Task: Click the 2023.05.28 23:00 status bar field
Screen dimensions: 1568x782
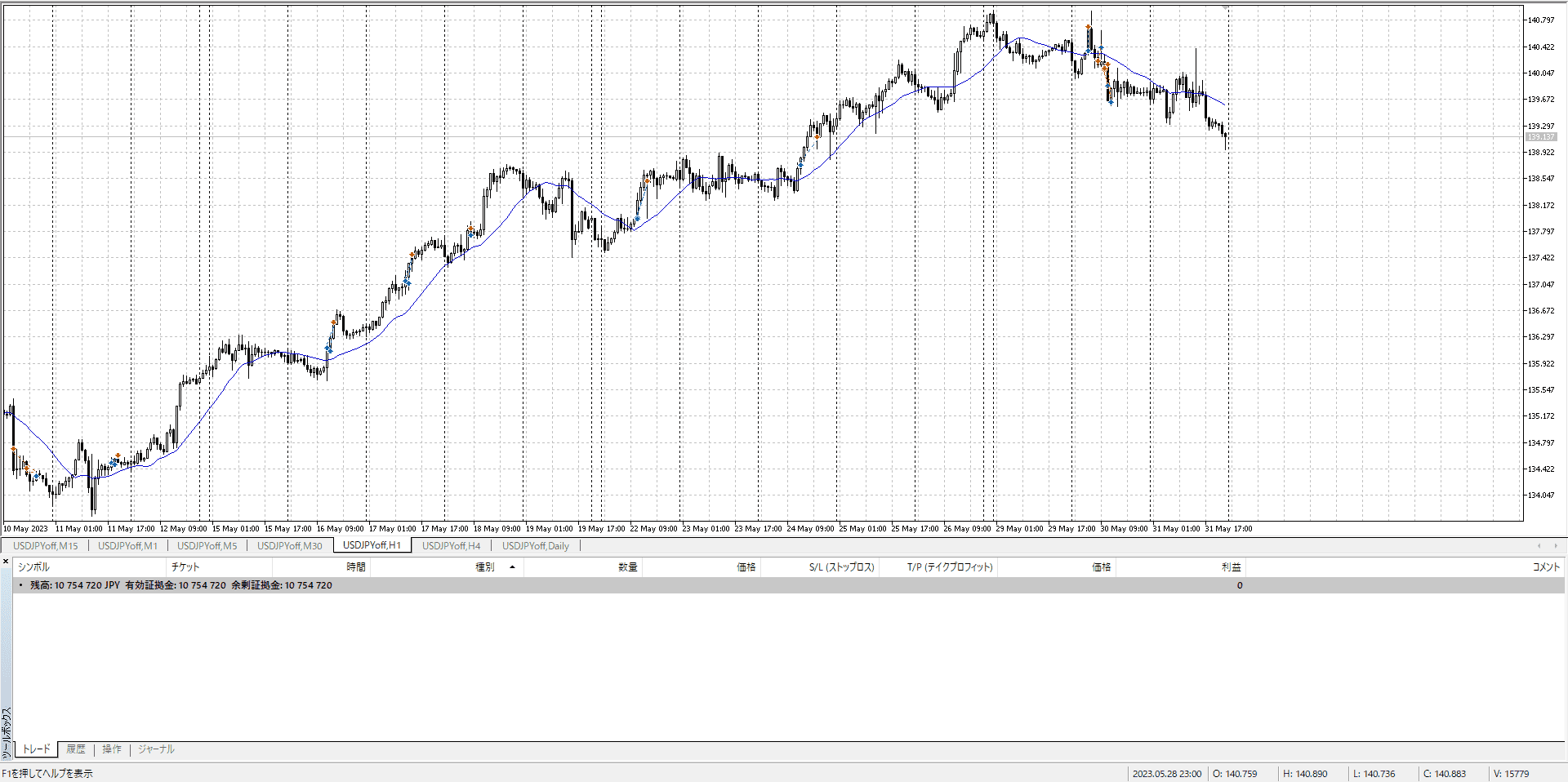Action: tap(1166, 774)
